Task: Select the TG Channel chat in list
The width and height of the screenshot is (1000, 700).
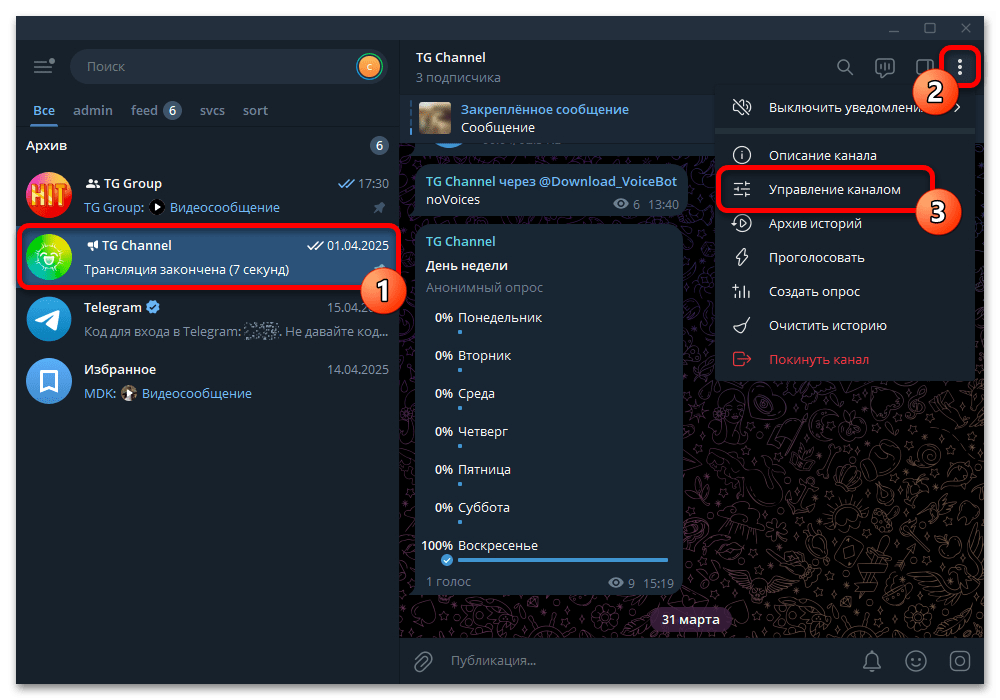Action: 207,257
